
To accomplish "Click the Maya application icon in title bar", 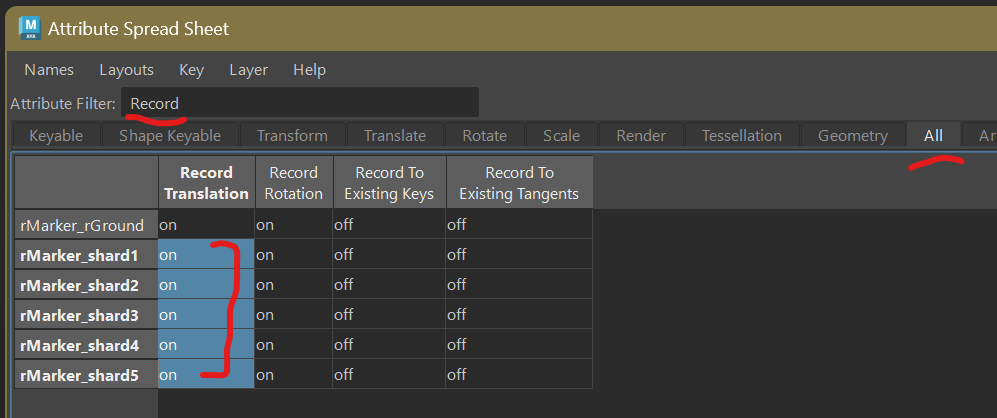I will pos(29,29).
